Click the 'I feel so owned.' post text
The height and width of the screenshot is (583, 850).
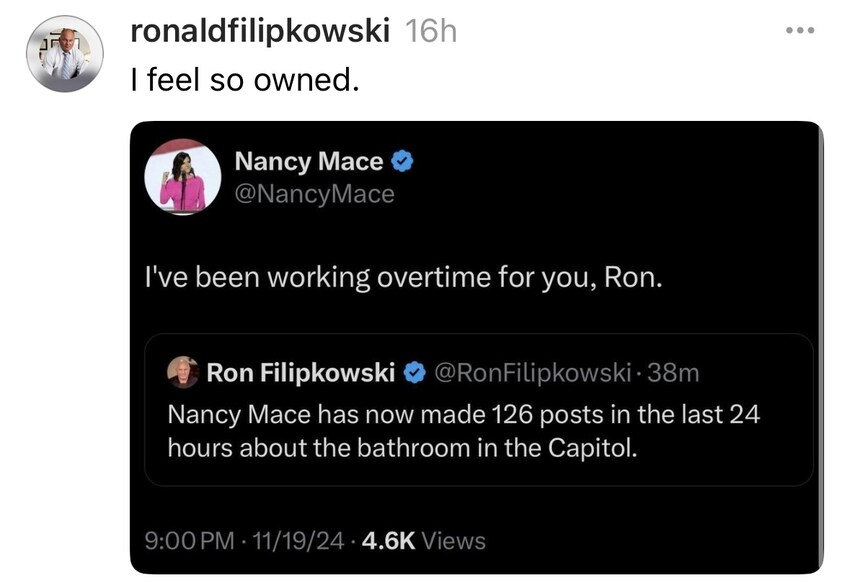[x=243, y=79]
